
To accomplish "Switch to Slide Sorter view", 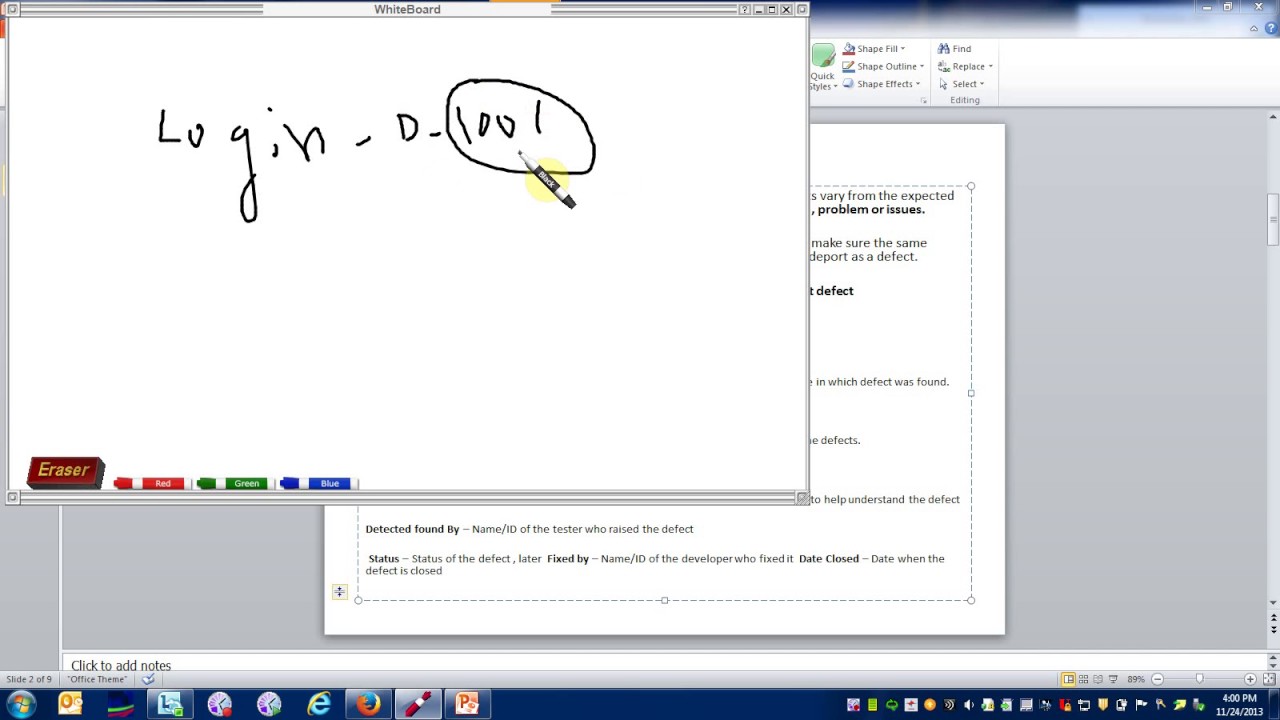I will click(x=1083, y=680).
